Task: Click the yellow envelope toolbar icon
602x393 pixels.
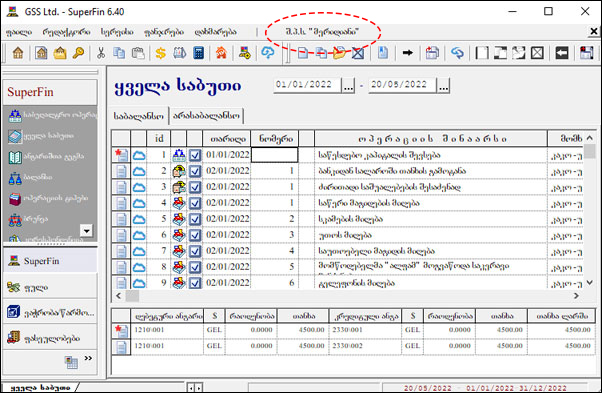Action: pos(60,53)
